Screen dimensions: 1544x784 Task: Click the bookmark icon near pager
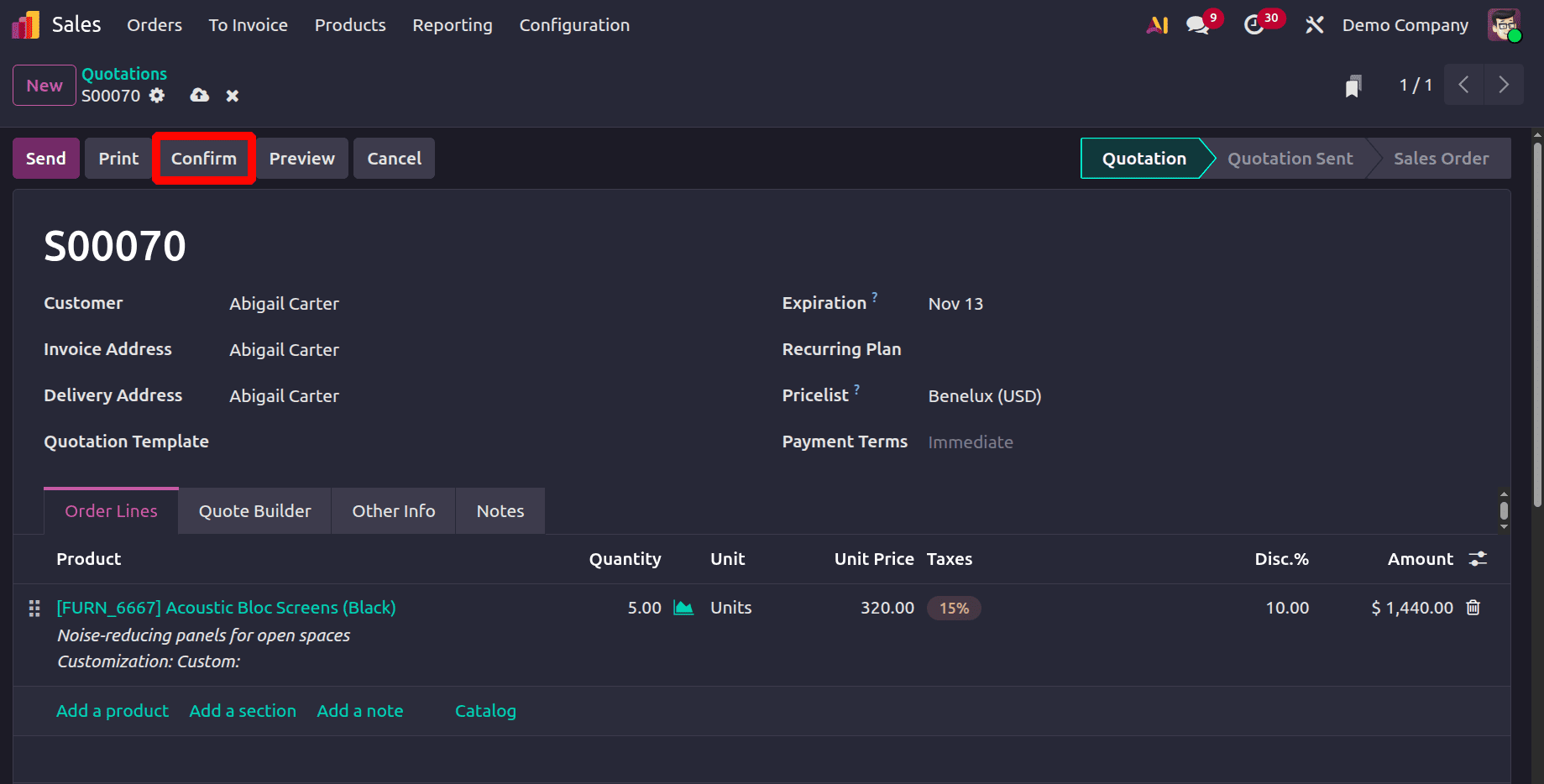pos(1353,86)
